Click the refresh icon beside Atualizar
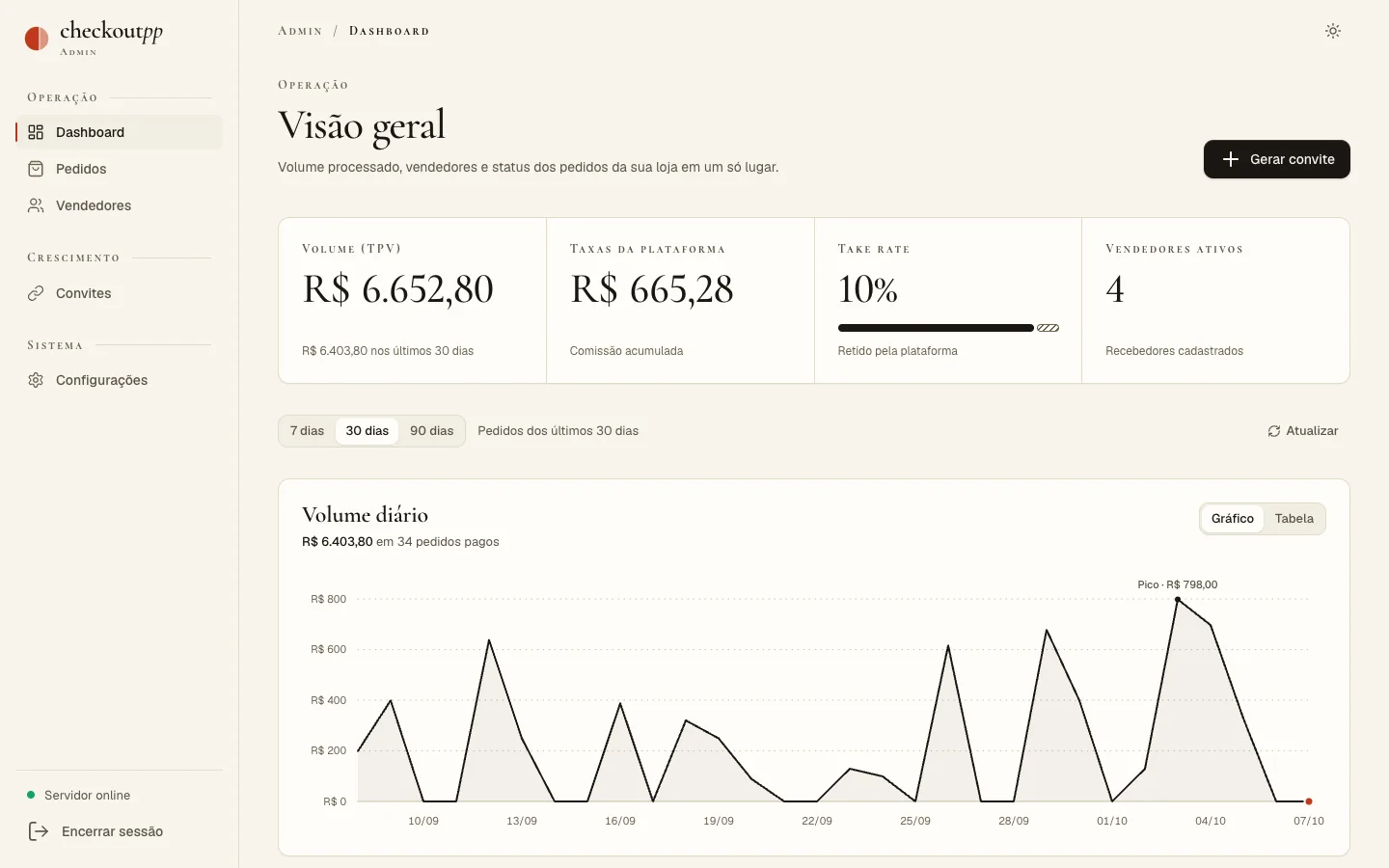The width and height of the screenshot is (1389, 868). (x=1274, y=431)
